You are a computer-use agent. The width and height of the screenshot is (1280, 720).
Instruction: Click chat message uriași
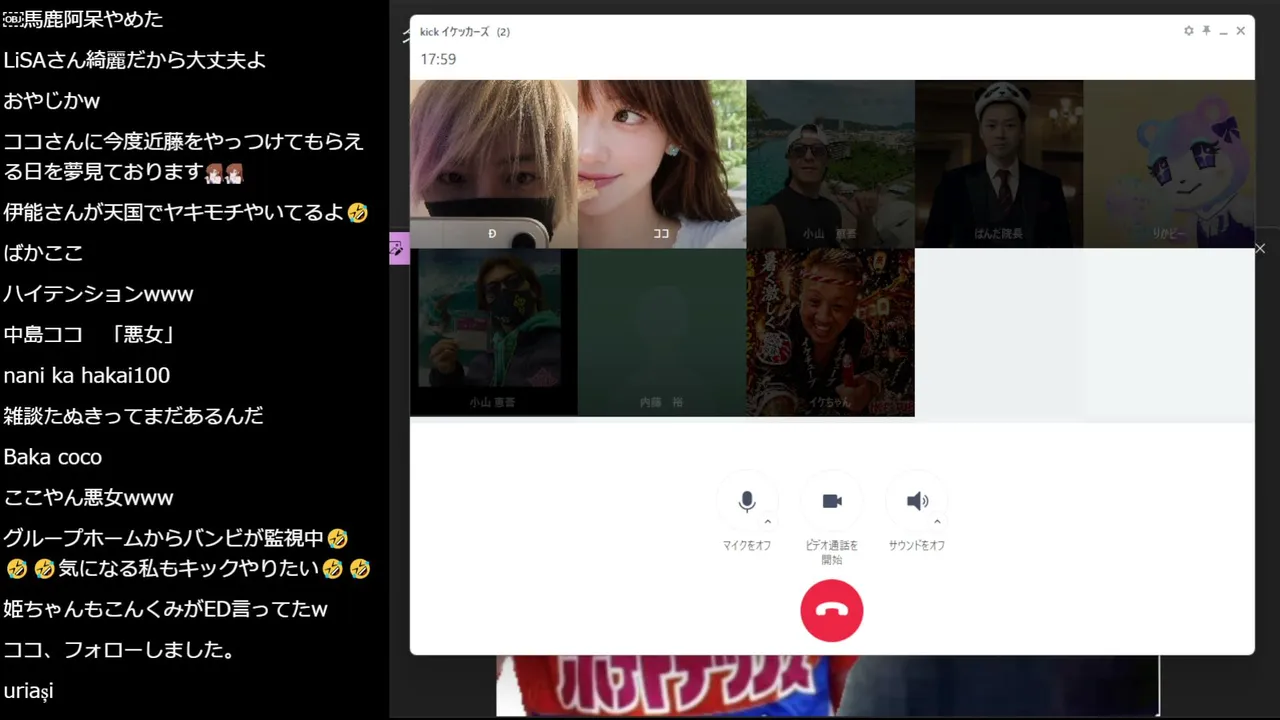[28, 691]
